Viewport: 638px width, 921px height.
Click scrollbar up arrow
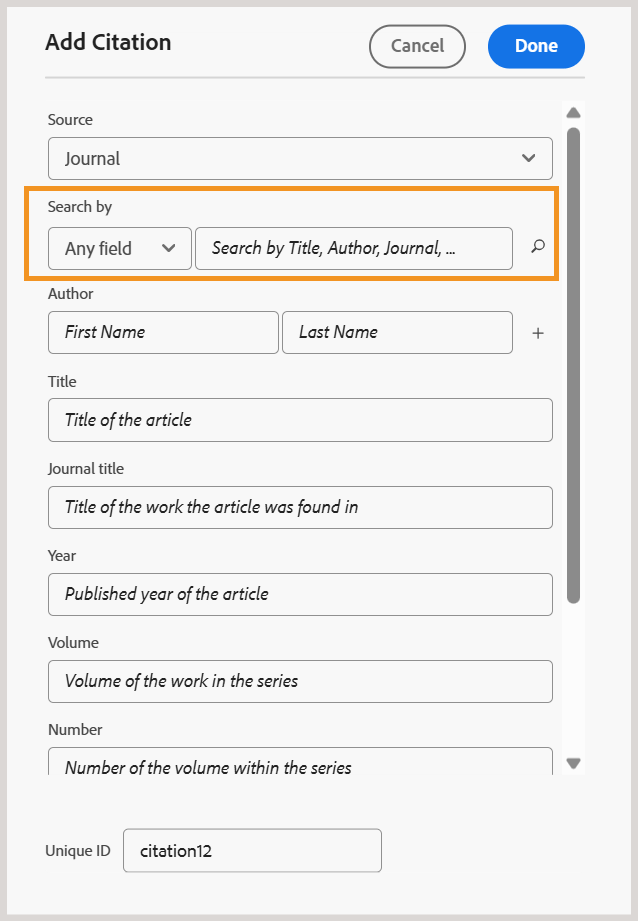click(x=573, y=113)
